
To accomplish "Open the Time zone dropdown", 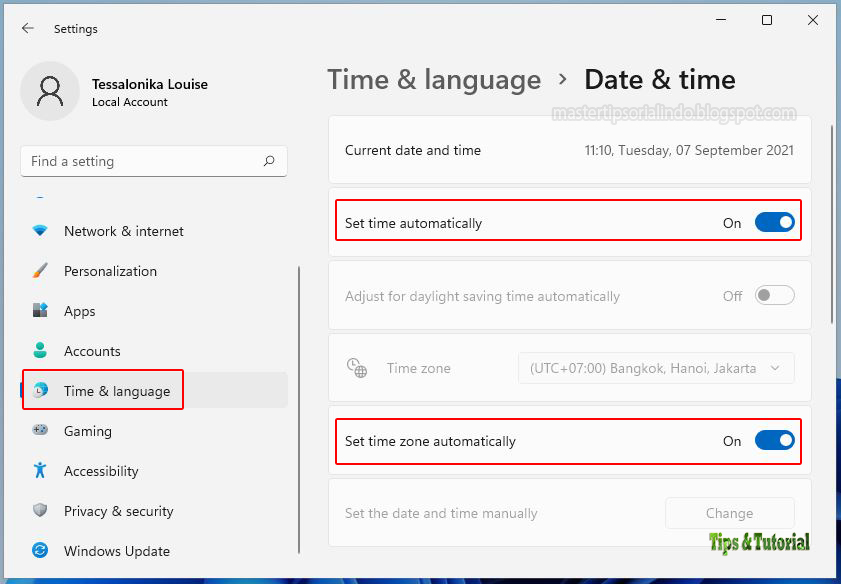I will (655, 368).
